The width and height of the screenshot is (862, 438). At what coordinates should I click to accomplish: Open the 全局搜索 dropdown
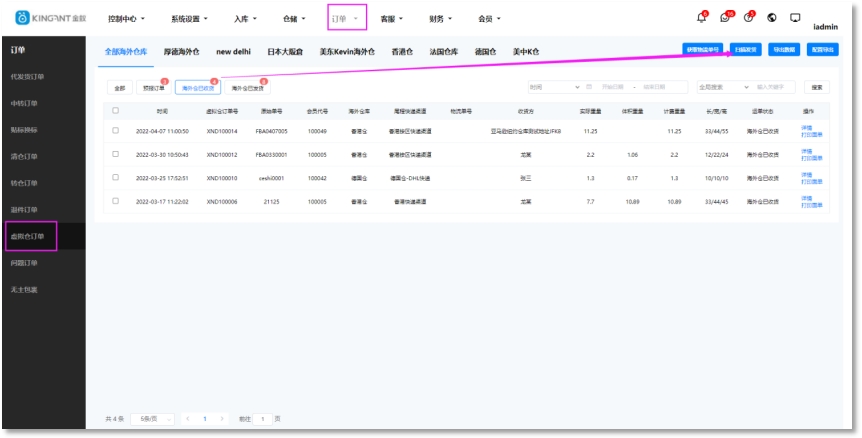pos(723,87)
